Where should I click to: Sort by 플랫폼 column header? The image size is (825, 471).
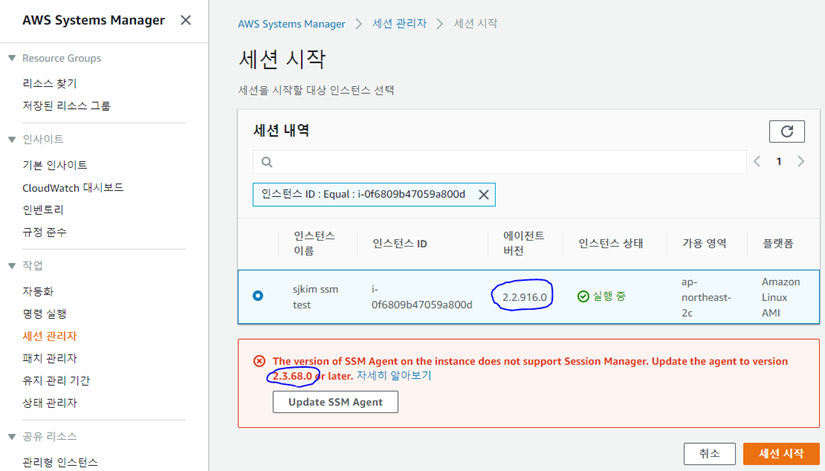click(778, 243)
